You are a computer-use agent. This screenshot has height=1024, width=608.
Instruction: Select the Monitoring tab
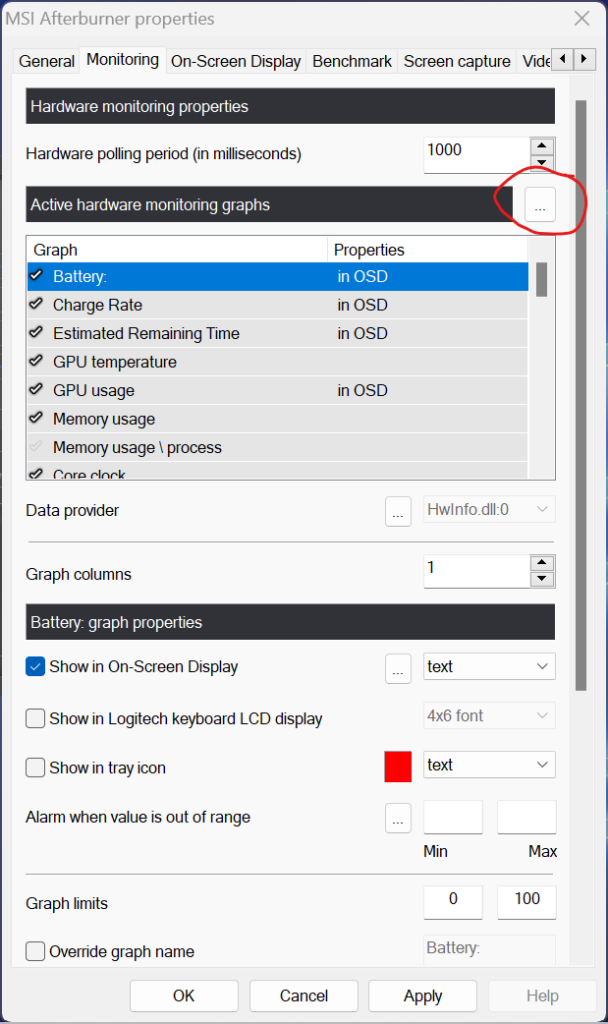pos(123,59)
